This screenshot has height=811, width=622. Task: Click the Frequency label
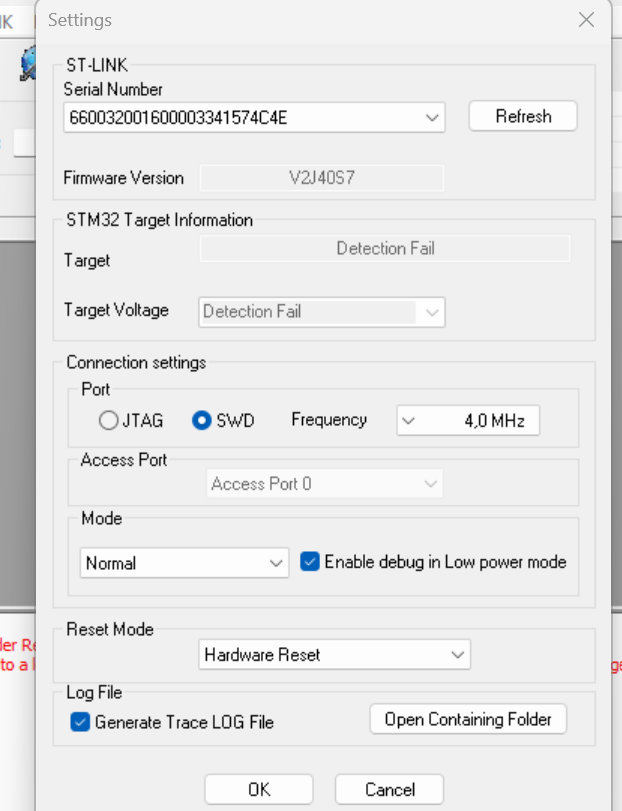(x=329, y=419)
